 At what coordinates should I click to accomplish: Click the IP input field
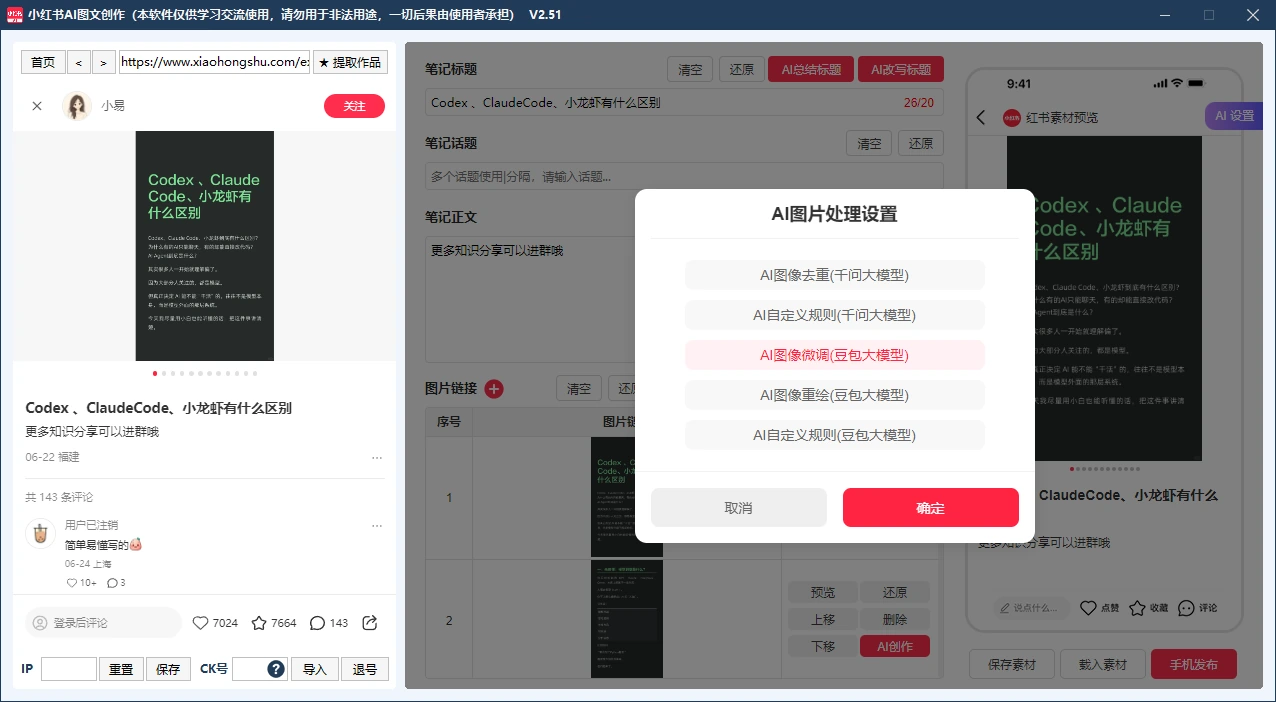(69, 669)
